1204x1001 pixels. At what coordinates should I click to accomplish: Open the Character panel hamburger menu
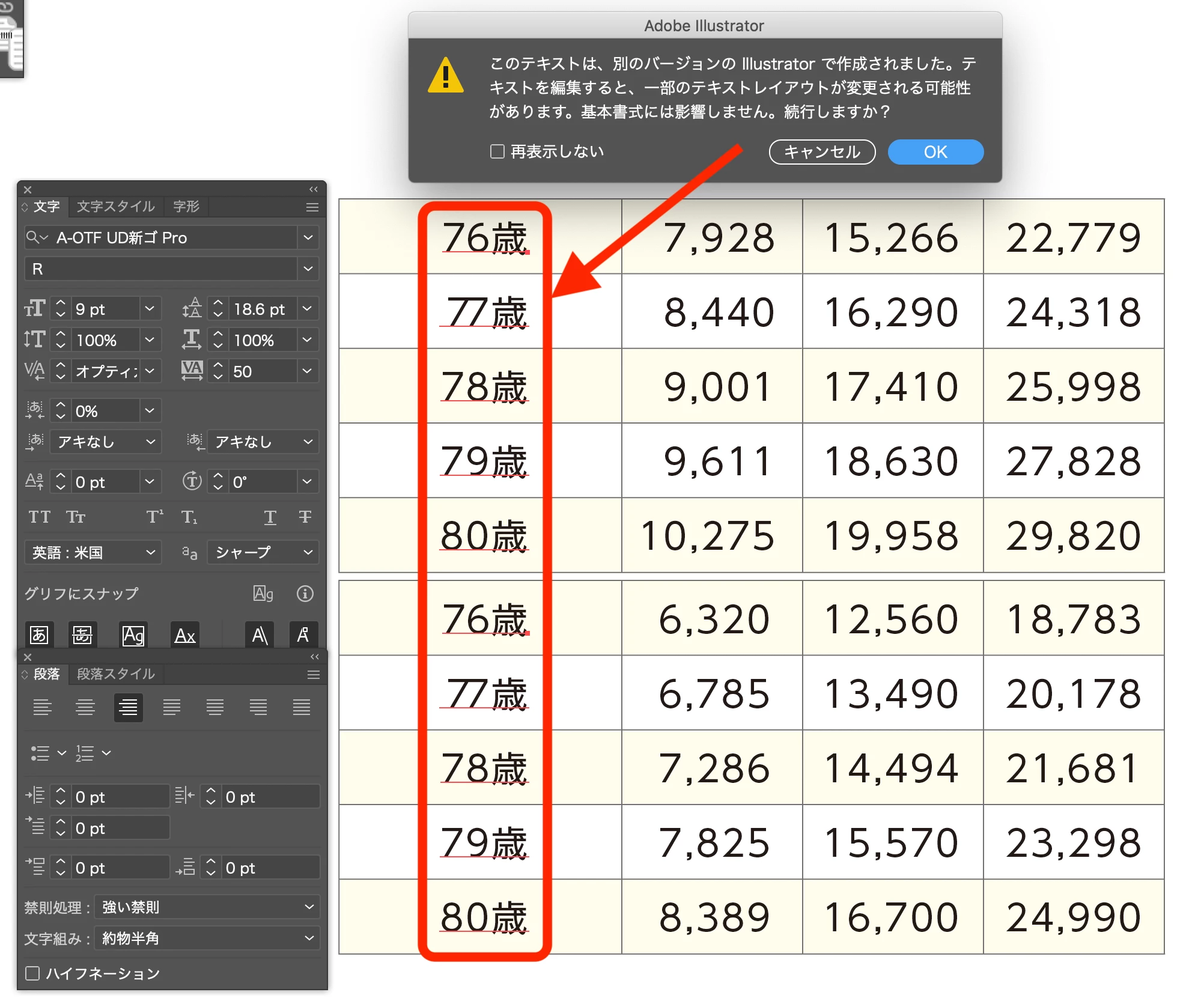tap(312, 207)
